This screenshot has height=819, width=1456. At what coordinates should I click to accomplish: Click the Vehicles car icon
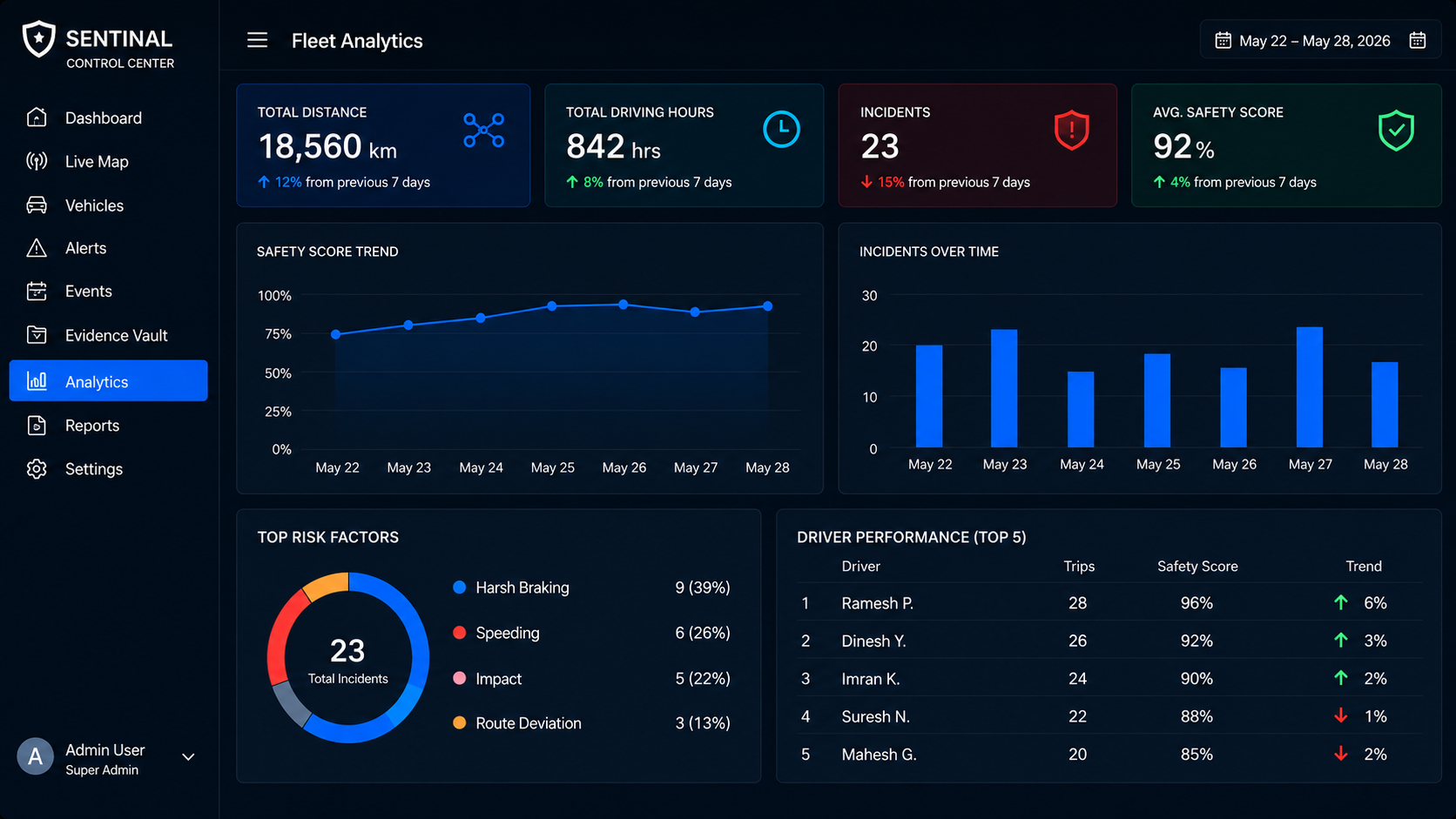(x=37, y=205)
